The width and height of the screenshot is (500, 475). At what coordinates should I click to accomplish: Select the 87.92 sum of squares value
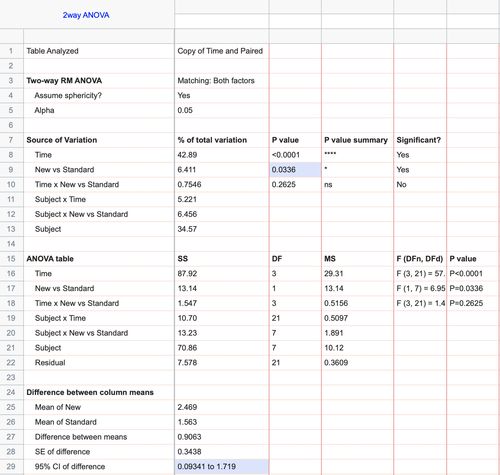pos(221,273)
